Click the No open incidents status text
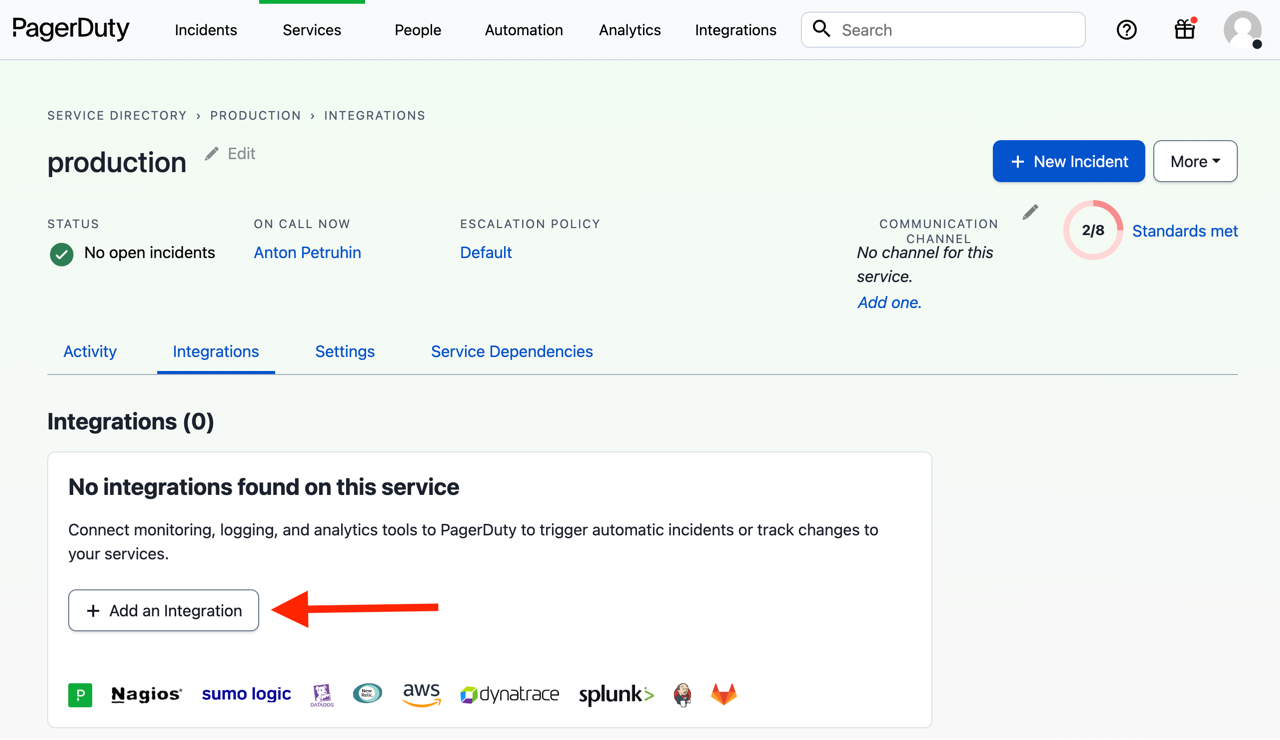Image resolution: width=1280 pixels, height=740 pixels. pos(150,253)
